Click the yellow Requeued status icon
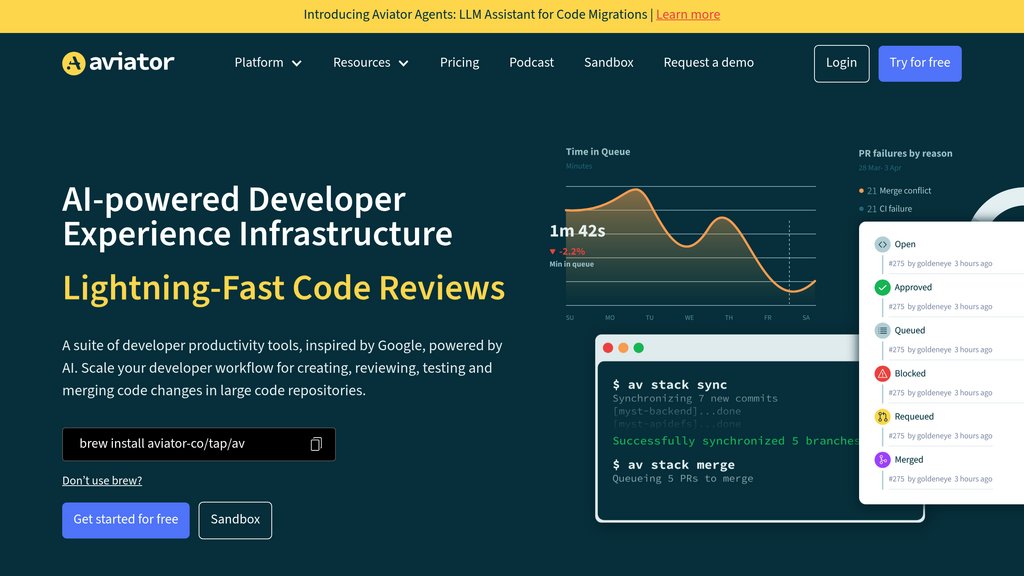The image size is (1024, 576). point(882,416)
